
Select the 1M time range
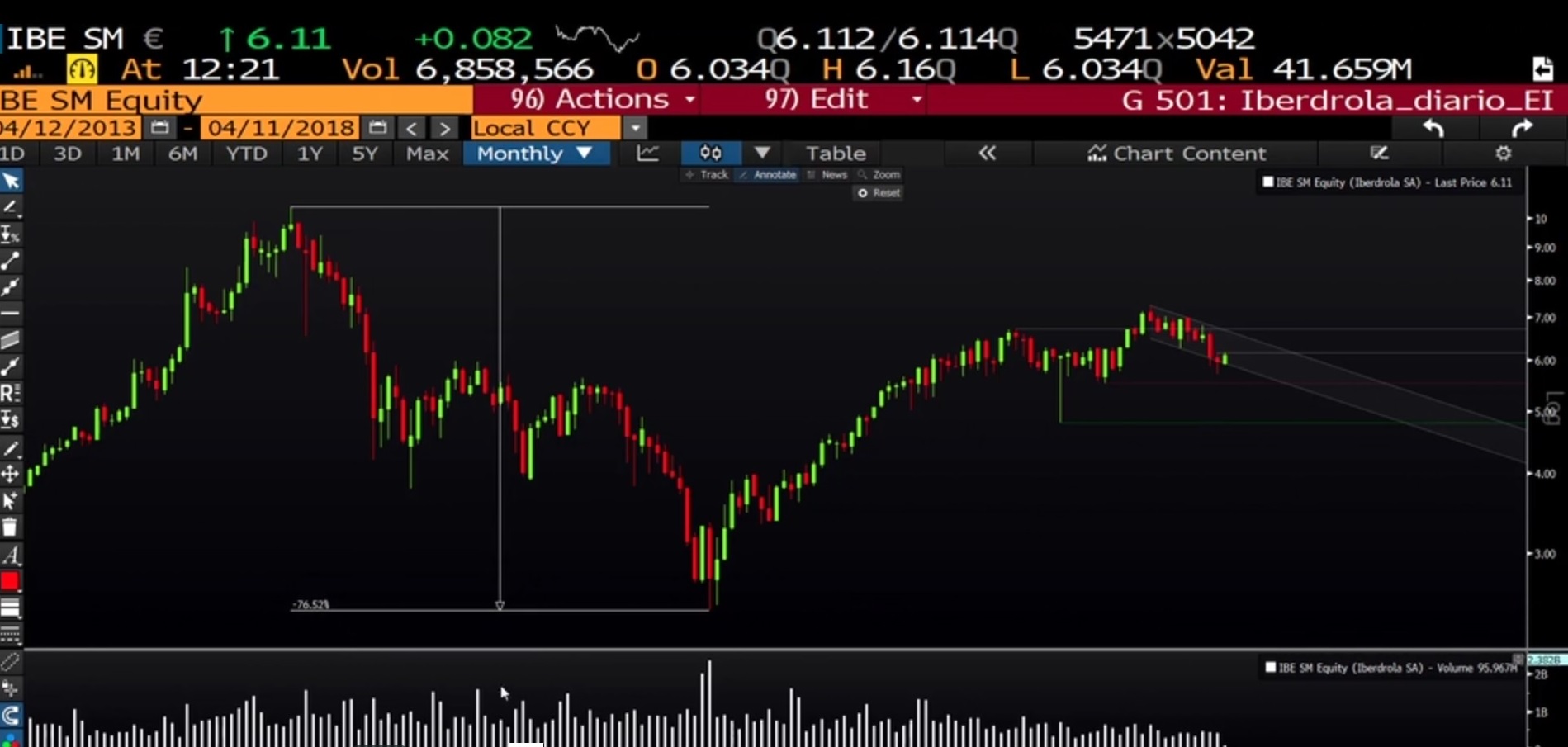[126, 154]
